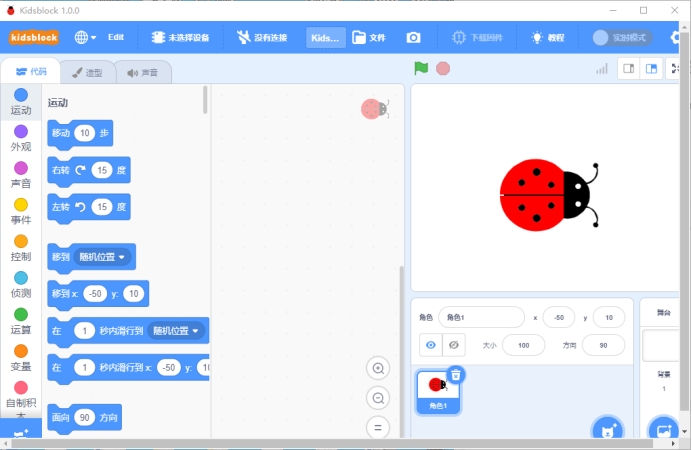Click the camera screenshot icon

click(413, 38)
